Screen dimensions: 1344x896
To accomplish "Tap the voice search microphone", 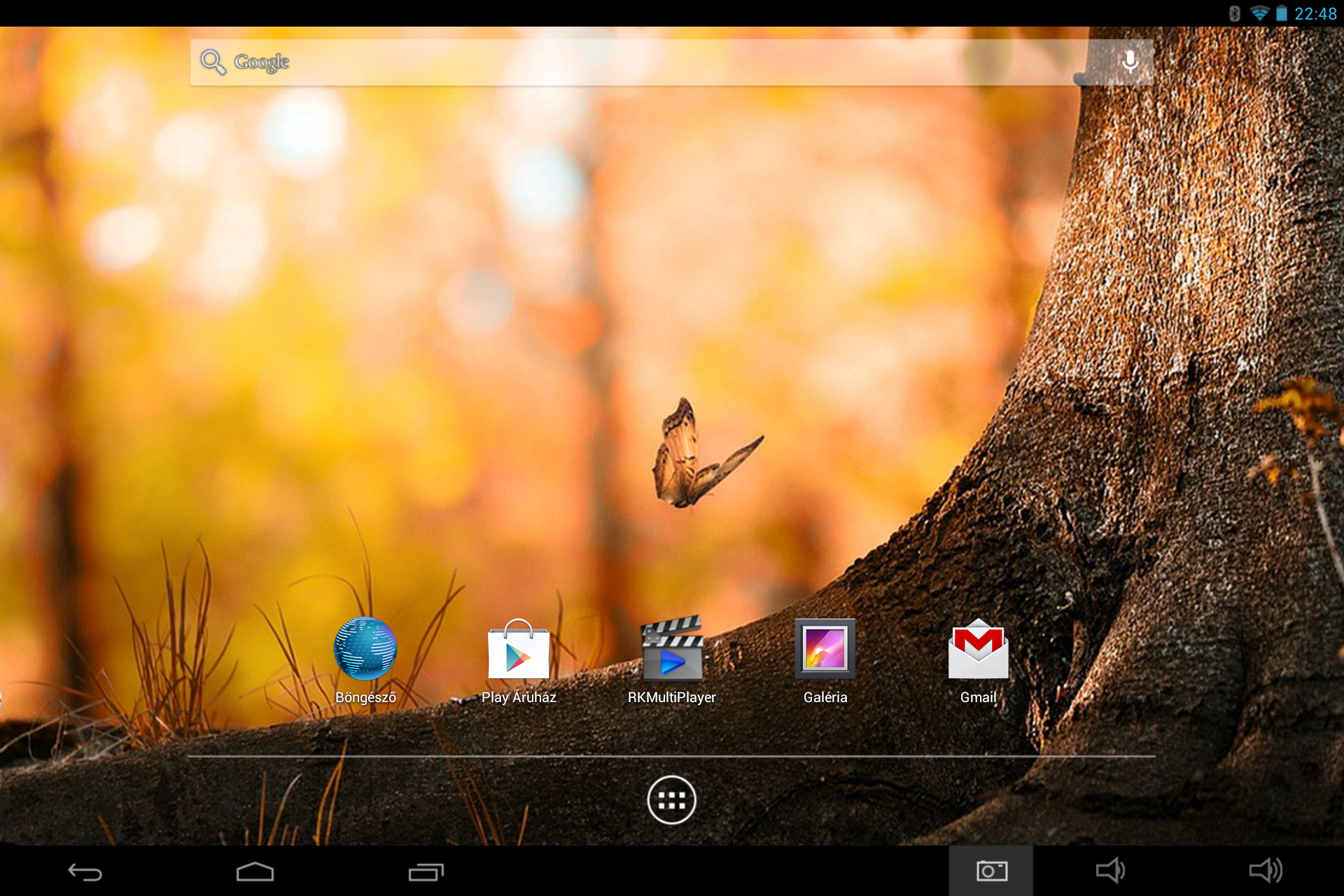I will tap(1129, 62).
